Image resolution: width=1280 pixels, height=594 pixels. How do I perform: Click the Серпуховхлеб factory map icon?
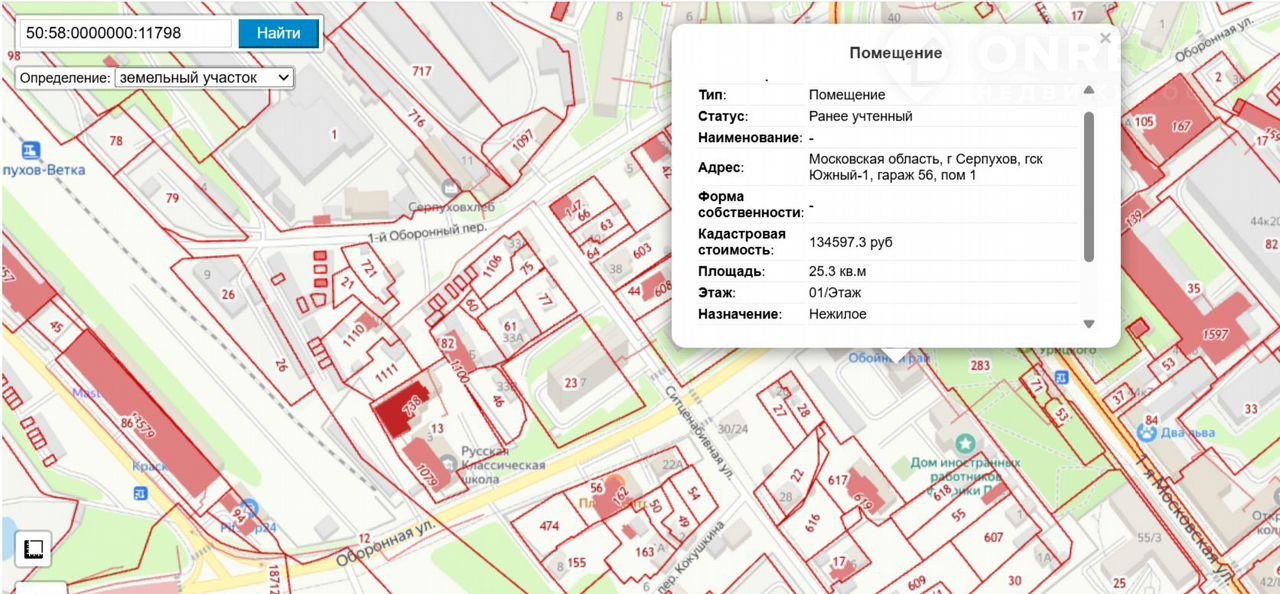[x=451, y=187]
